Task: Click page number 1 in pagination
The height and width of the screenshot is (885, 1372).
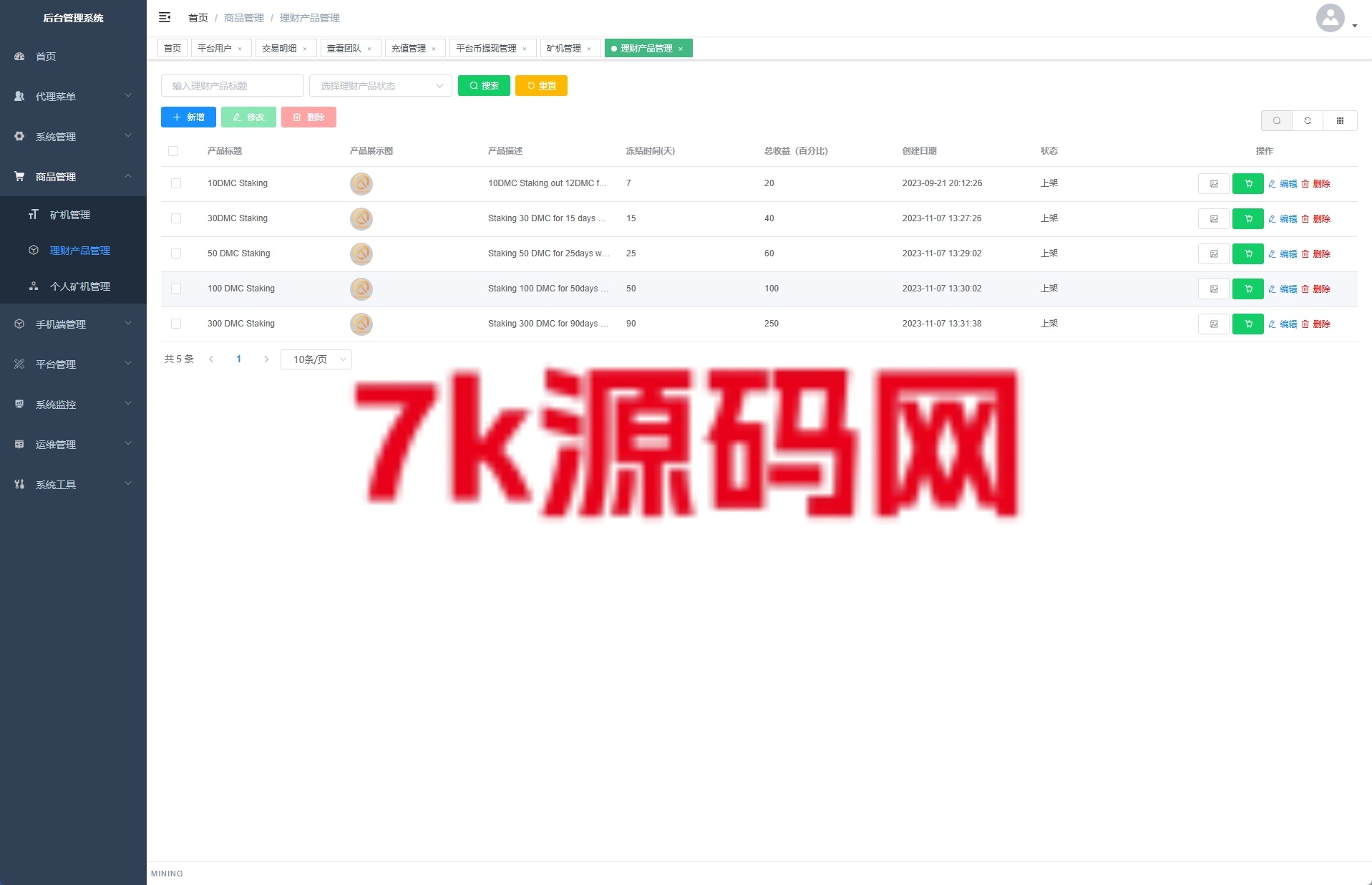Action: 238,359
